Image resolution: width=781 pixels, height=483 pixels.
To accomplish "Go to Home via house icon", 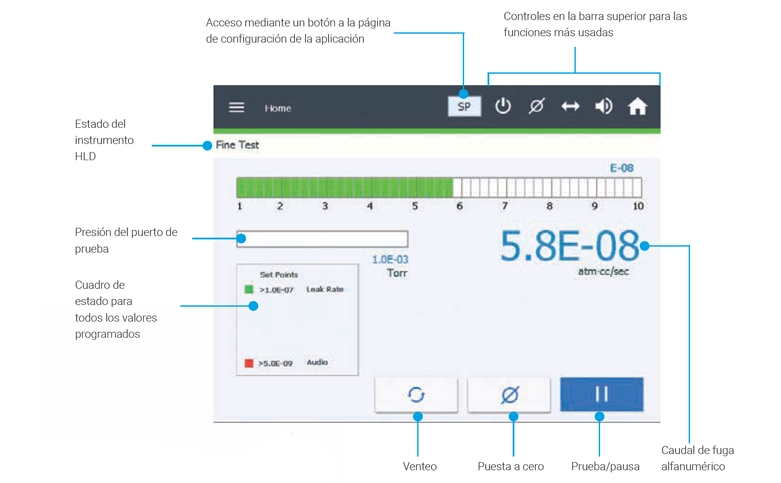I will [x=637, y=106].
